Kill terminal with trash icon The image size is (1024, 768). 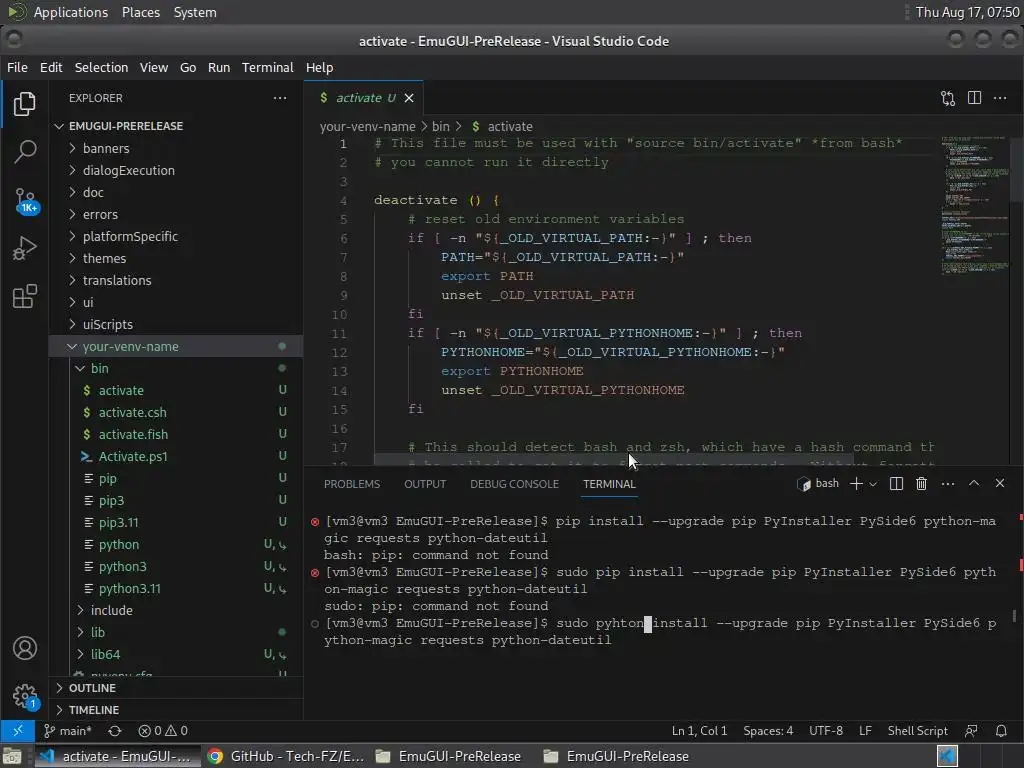(921, 483)
